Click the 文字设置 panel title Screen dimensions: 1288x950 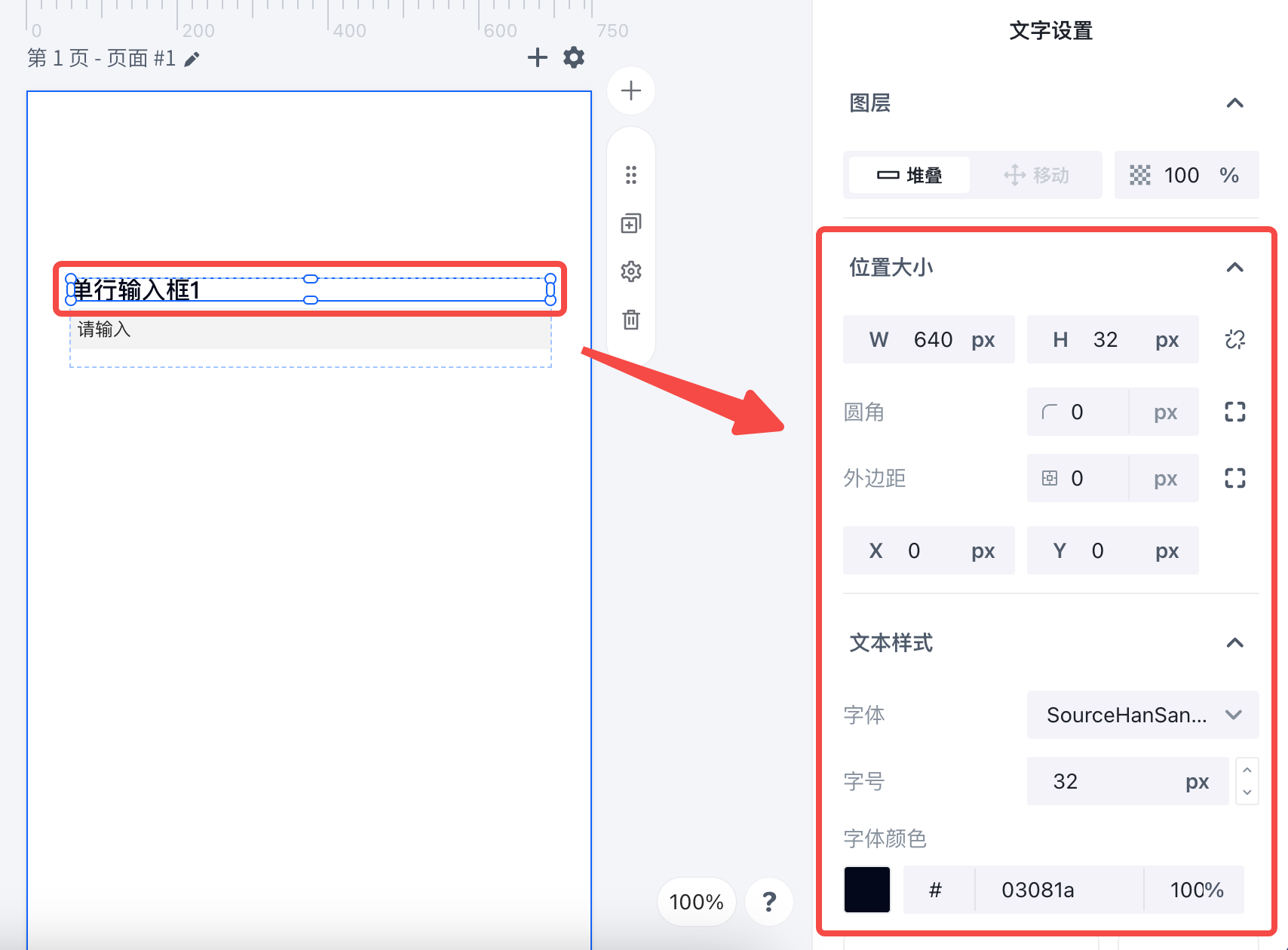coord(1051,31)
